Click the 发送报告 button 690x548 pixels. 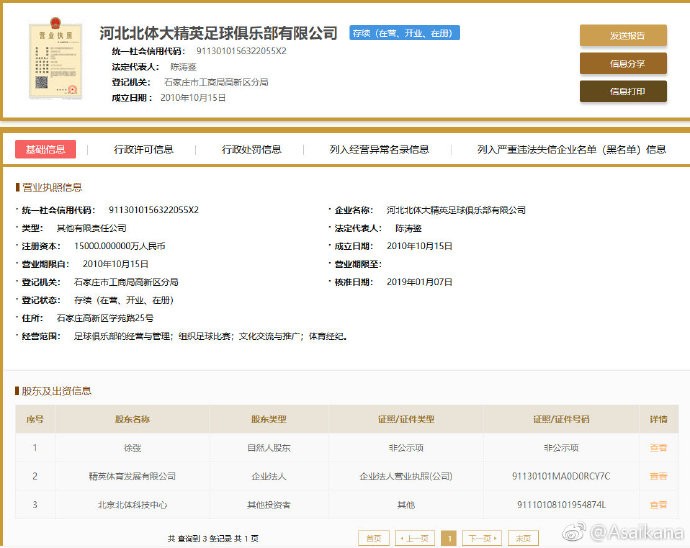click(x=623, y=36)
